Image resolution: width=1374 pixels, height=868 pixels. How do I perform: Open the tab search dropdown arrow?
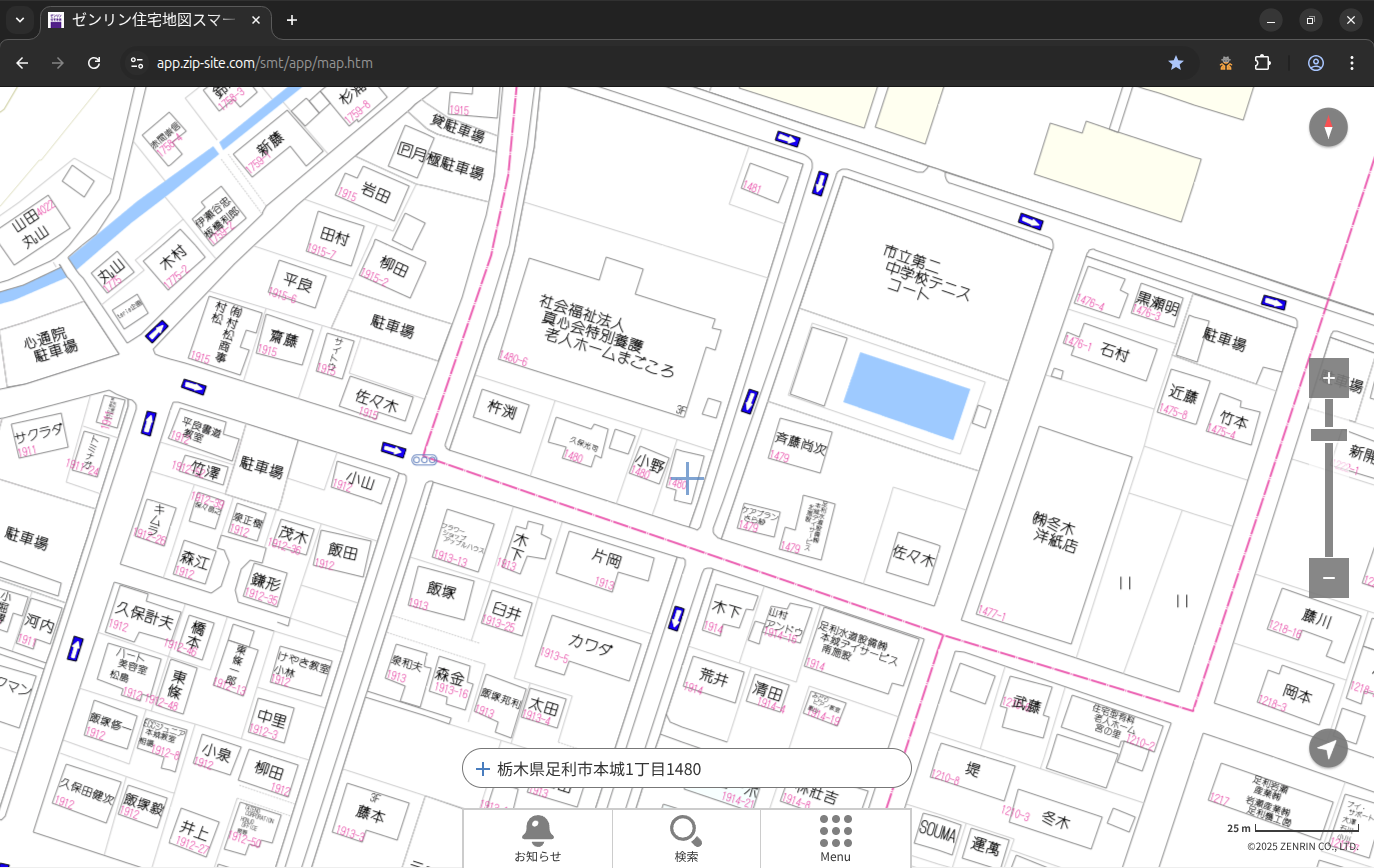19,20
